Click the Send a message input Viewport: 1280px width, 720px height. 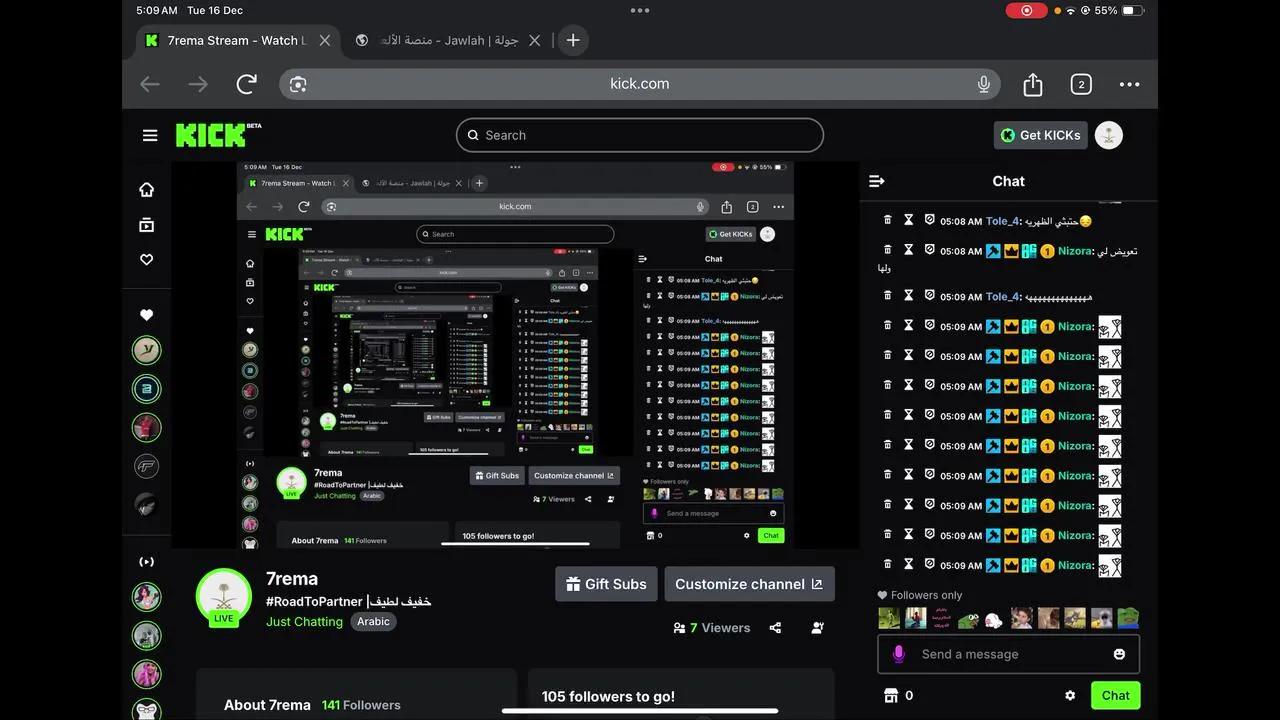[x=1008, y=654]
